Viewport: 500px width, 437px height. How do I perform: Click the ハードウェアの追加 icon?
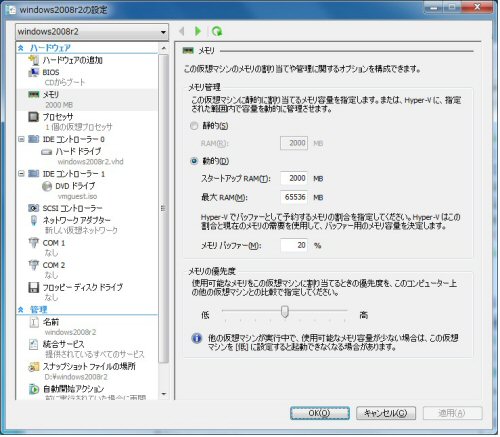(x=33, y=60)
